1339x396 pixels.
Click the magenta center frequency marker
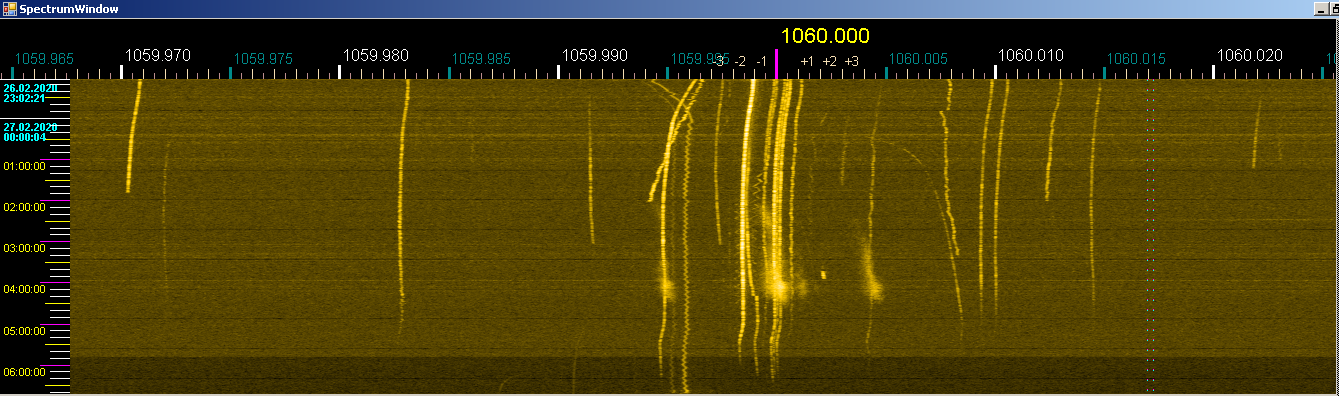(776, 65)
